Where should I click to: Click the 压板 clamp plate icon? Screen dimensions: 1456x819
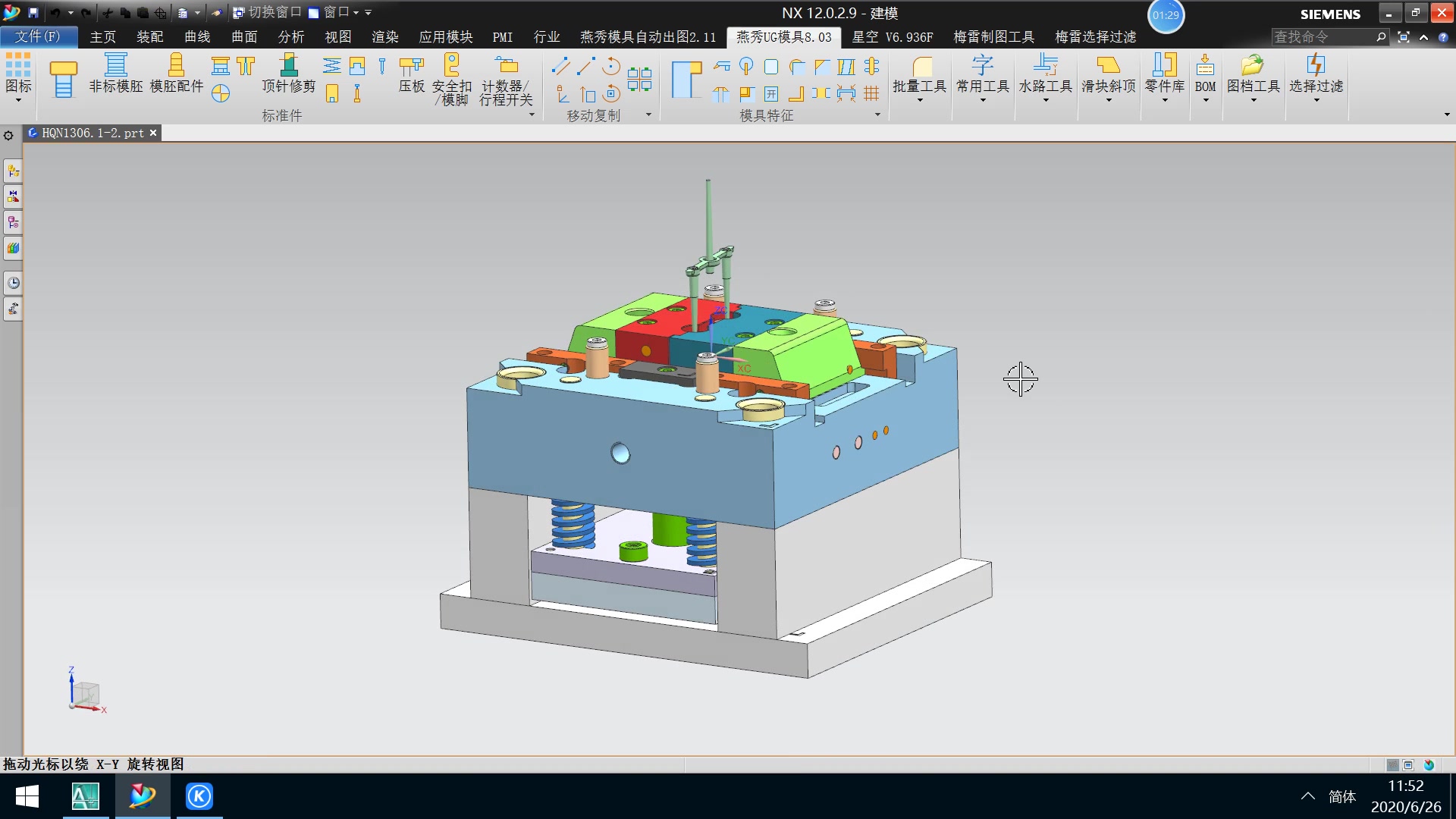tap(411, 74)
